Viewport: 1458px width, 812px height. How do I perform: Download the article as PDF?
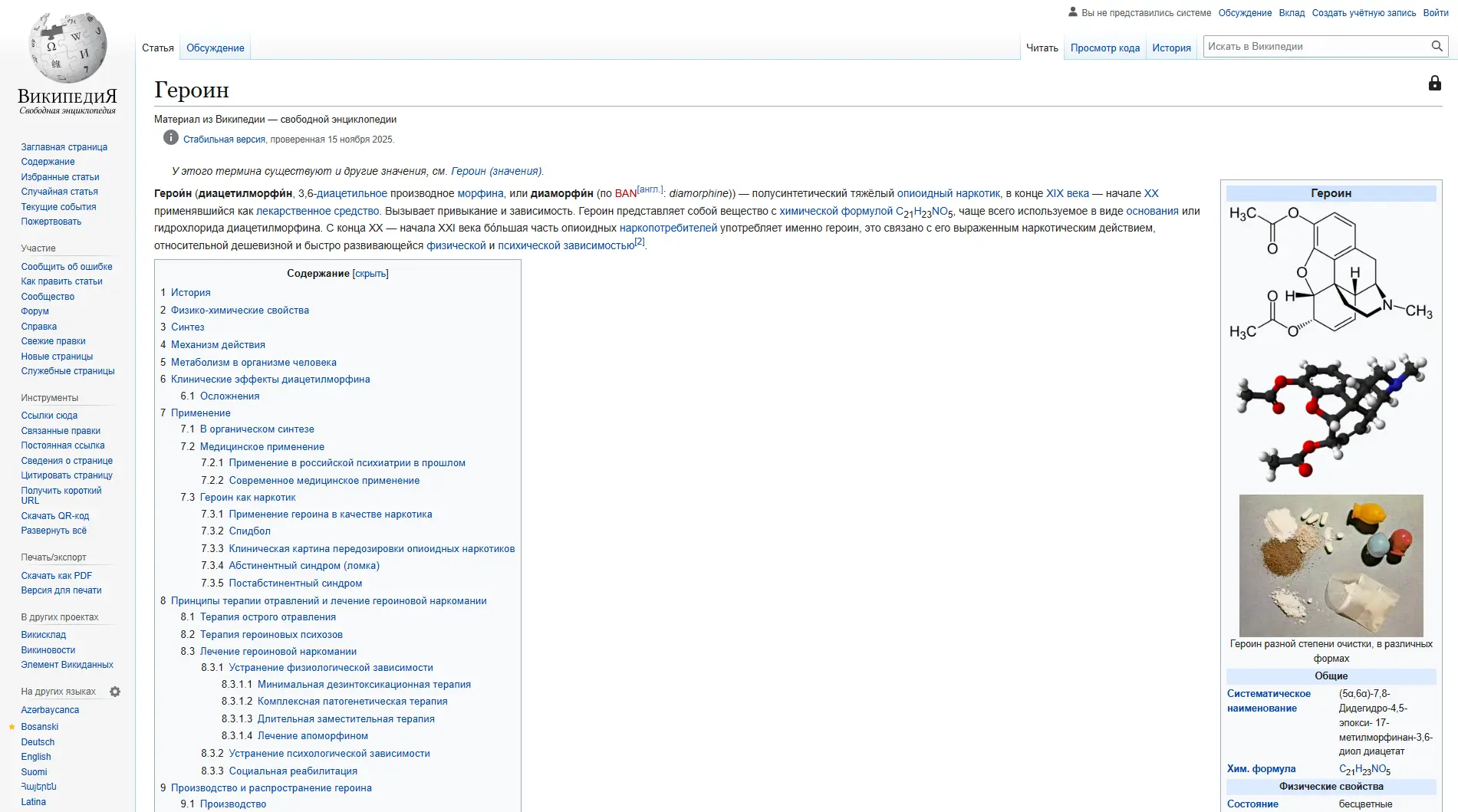click(x=56, y=575)
